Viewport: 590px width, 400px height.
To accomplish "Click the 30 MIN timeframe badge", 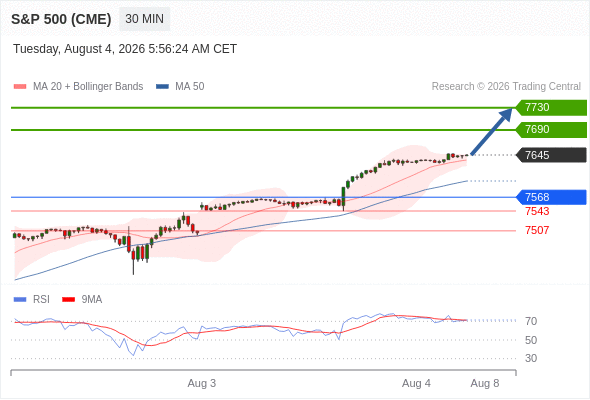I will pyautogui.click(x=144, y=19).
